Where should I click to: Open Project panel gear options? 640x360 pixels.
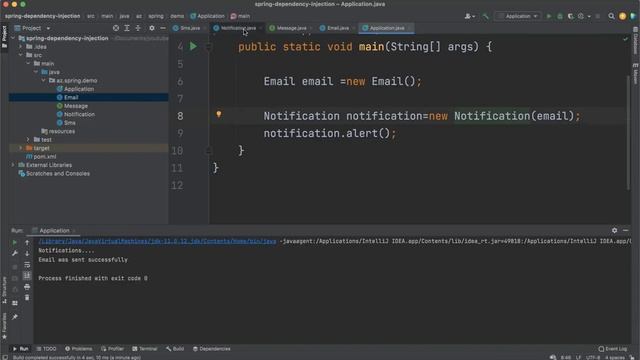(152, 28)
